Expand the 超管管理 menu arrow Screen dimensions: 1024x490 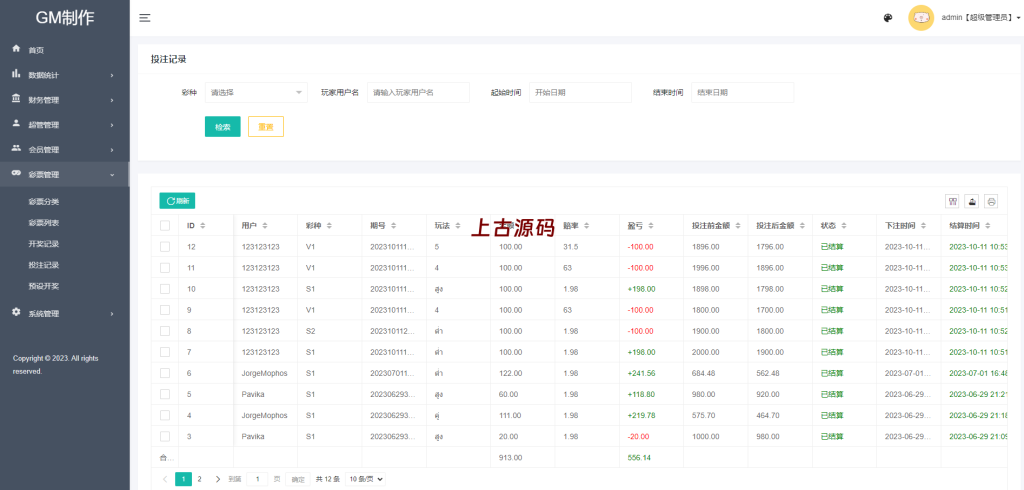pyautogui.click(x=112, y=125)
